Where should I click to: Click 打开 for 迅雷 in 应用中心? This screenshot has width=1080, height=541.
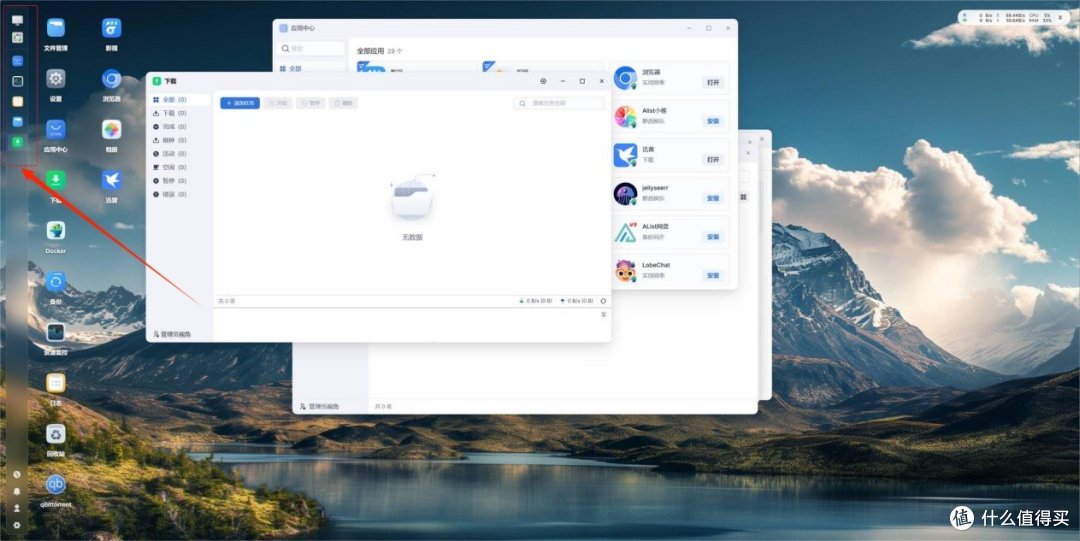point(713,160)
